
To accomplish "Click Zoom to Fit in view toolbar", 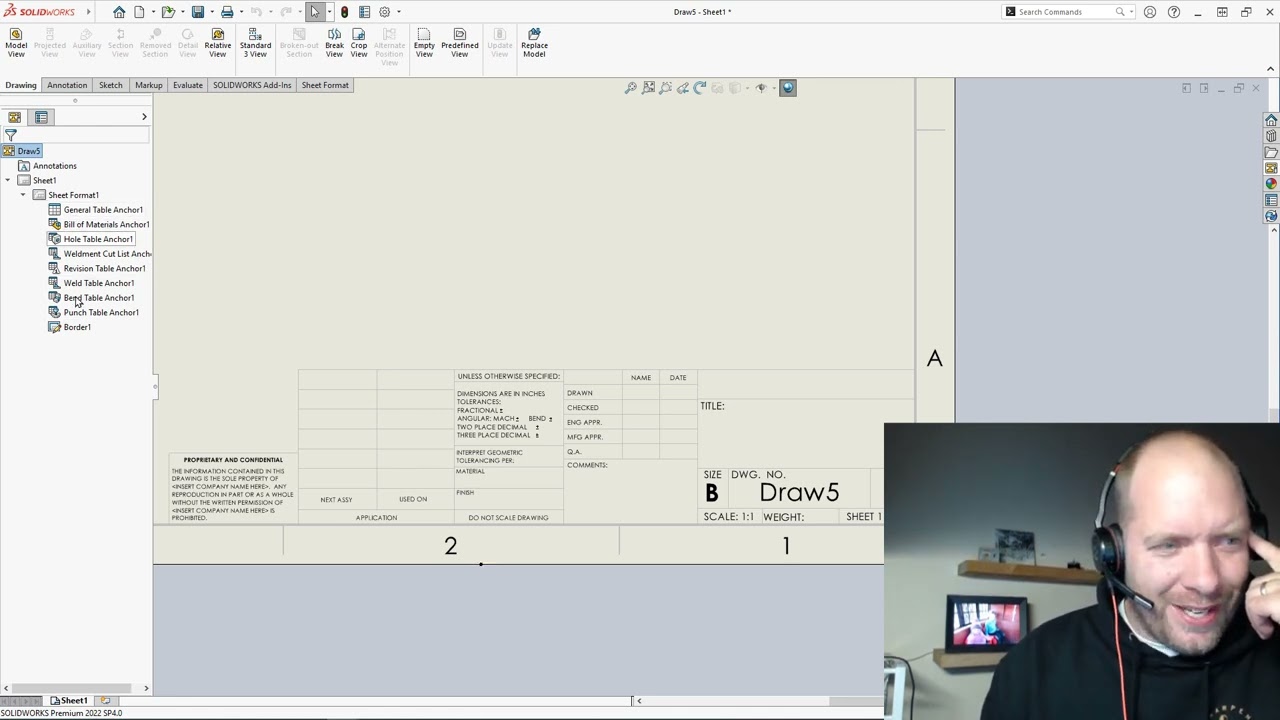I will (631, 88).
